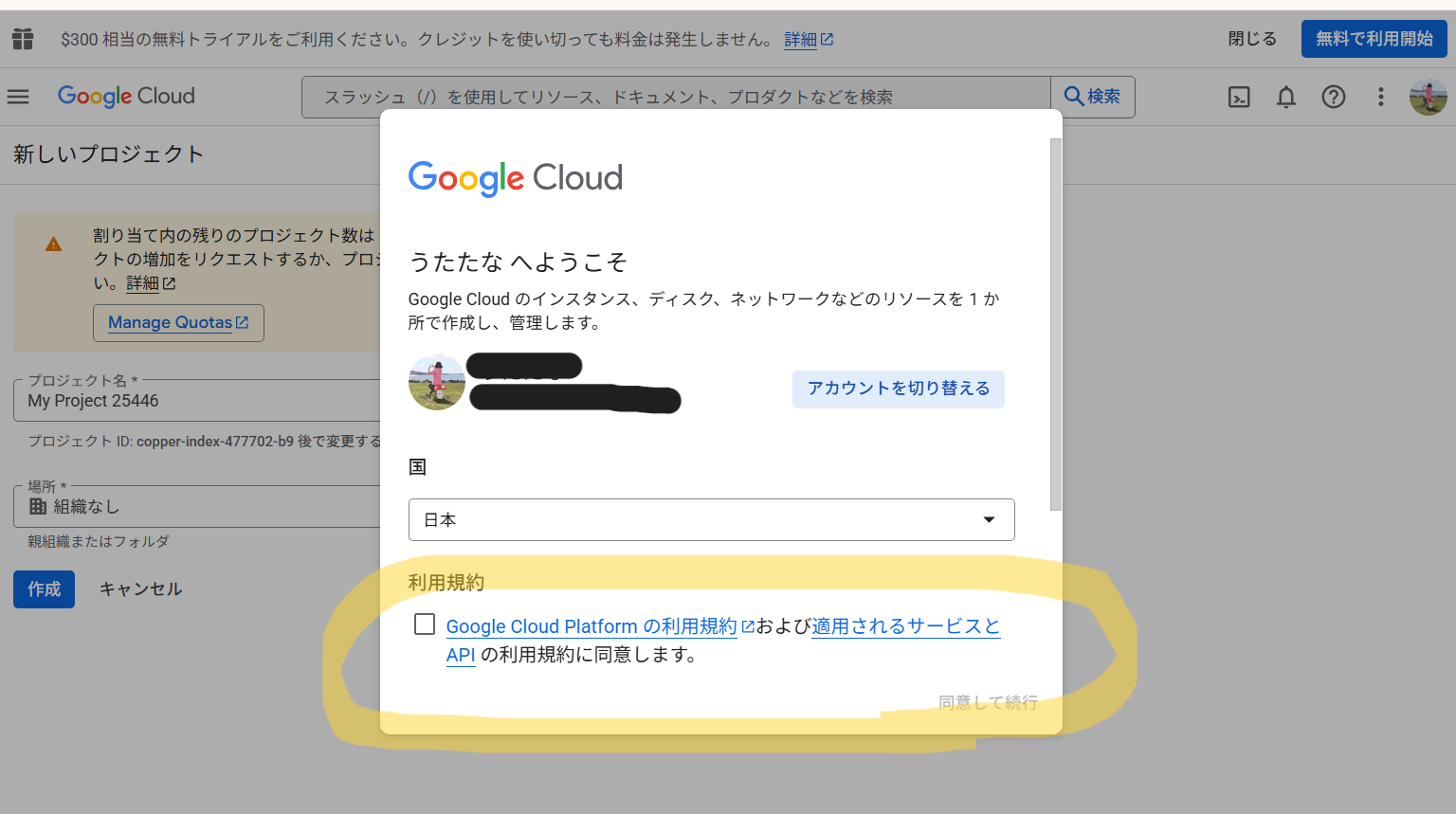
Task: Click the dialog's vertical scrollbar
Action: click(x=1056, y=322)
